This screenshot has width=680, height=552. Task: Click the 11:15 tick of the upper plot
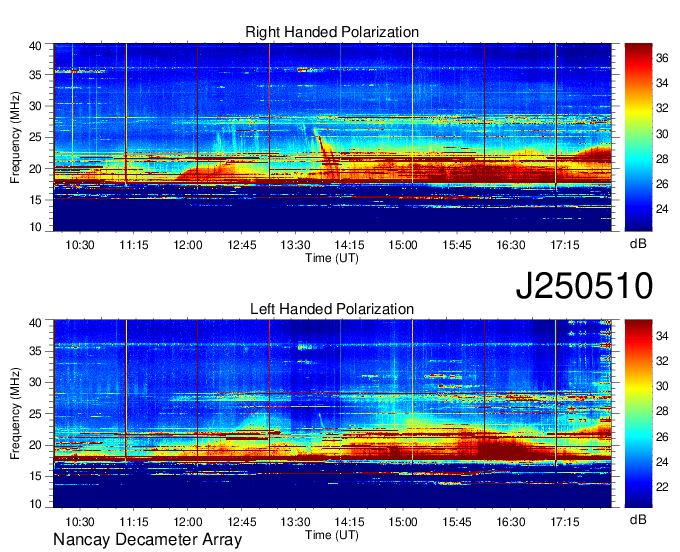[x=134, y=245]
